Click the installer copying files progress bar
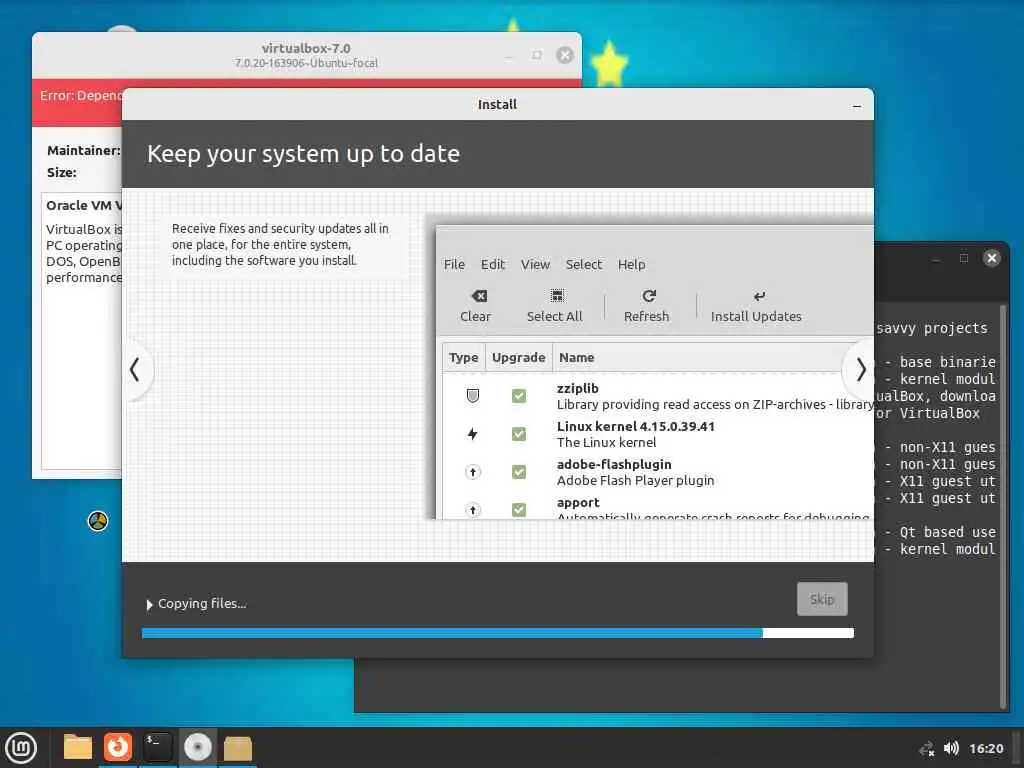 tap(498, 633)
